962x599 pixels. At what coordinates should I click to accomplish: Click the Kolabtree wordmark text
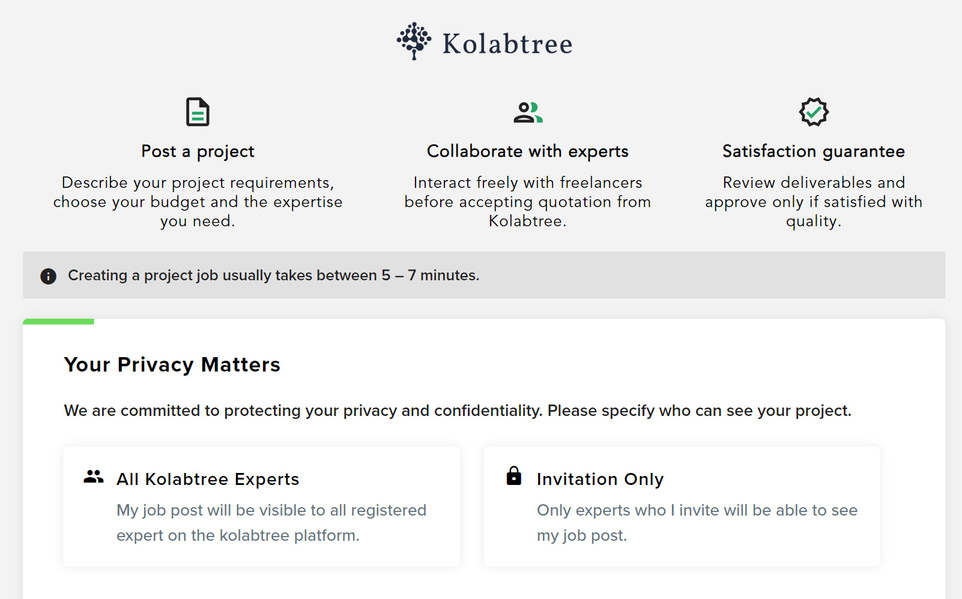click(x=507, y=44)
